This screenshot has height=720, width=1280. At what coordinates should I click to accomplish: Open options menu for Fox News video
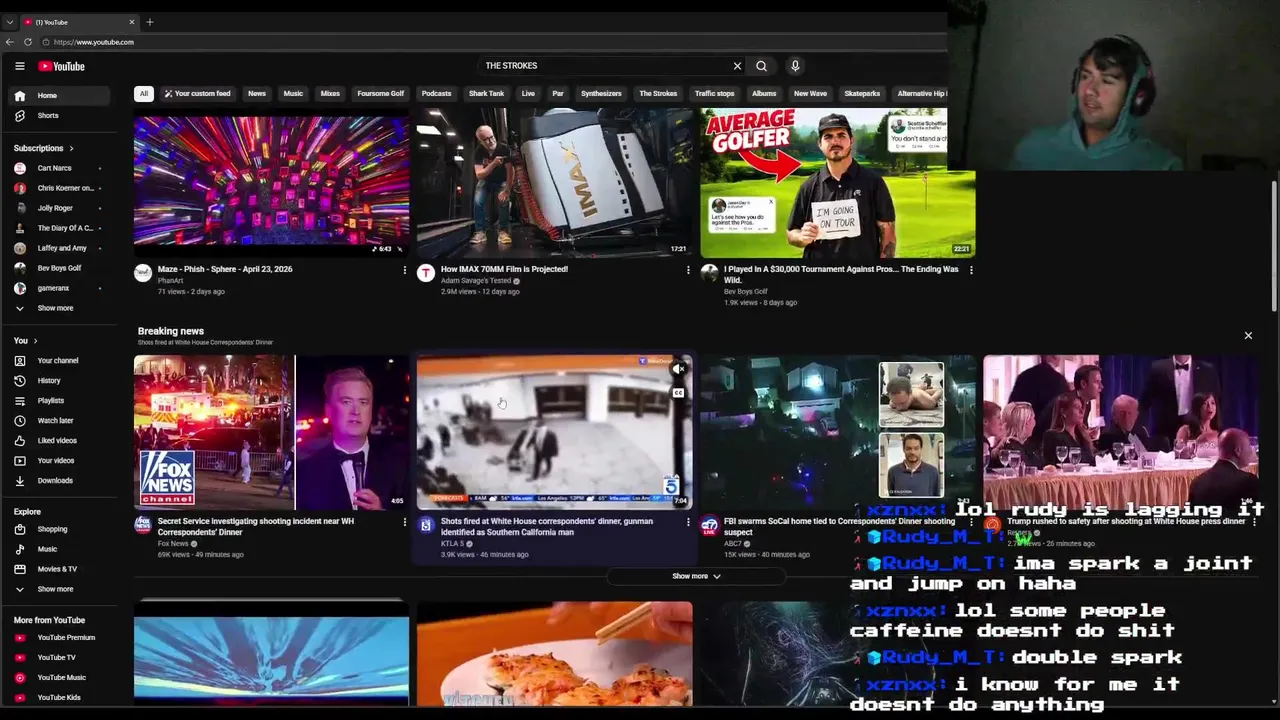[404, 522]
